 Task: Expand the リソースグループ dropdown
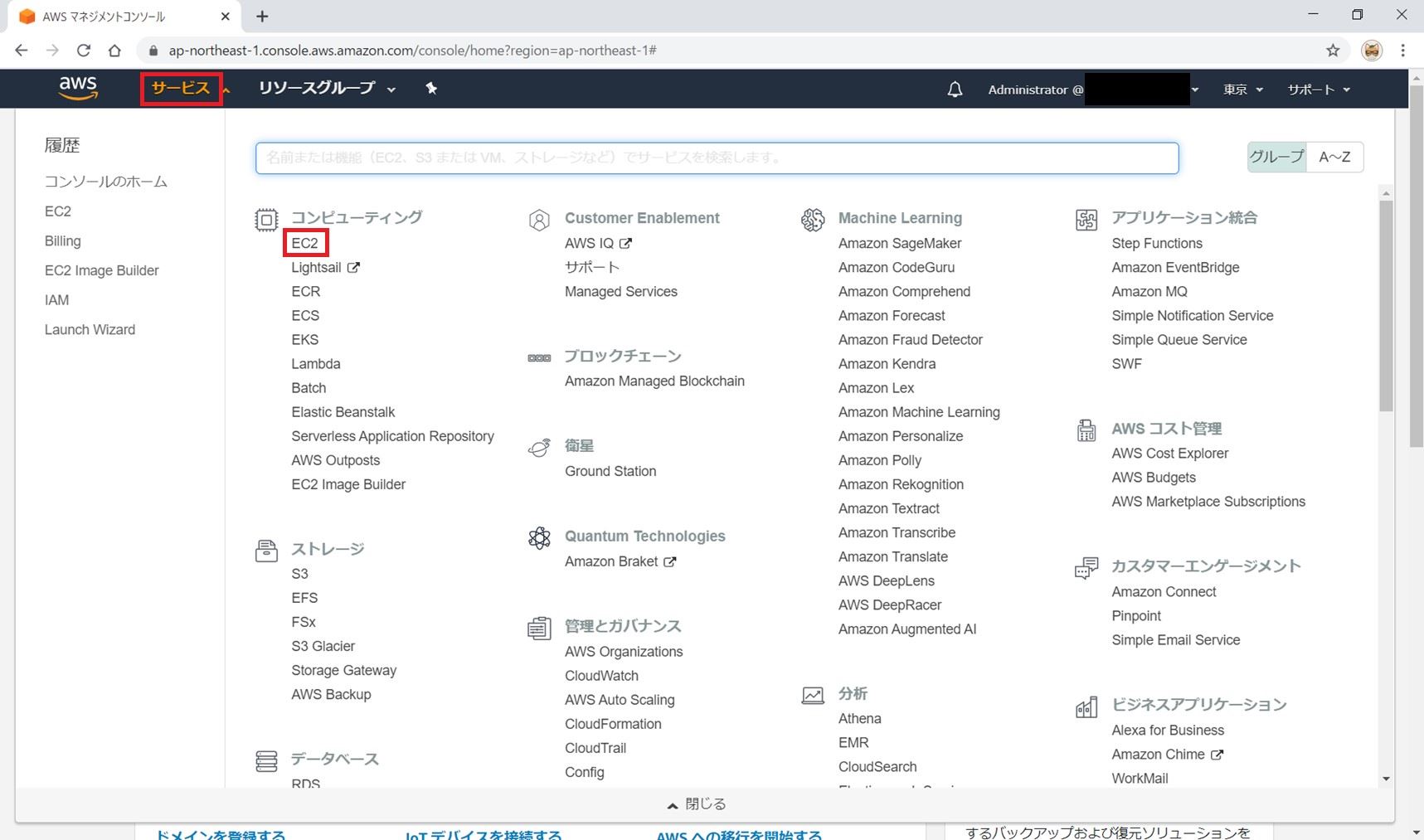tap(327, 88)
